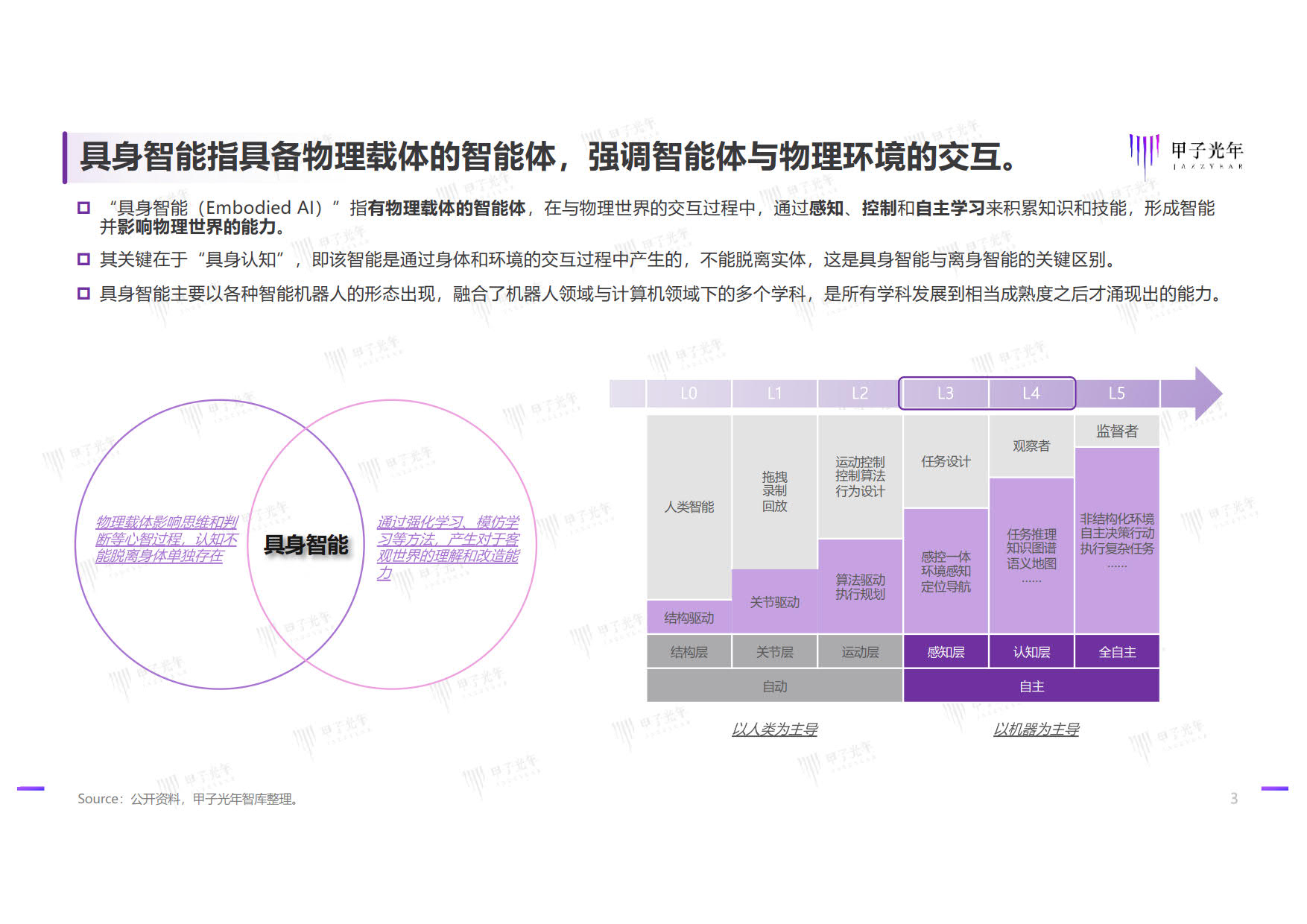Open the 物理载体影响思维 underlined link
The height and width of the screenshot is (924, 1307).
166,539
